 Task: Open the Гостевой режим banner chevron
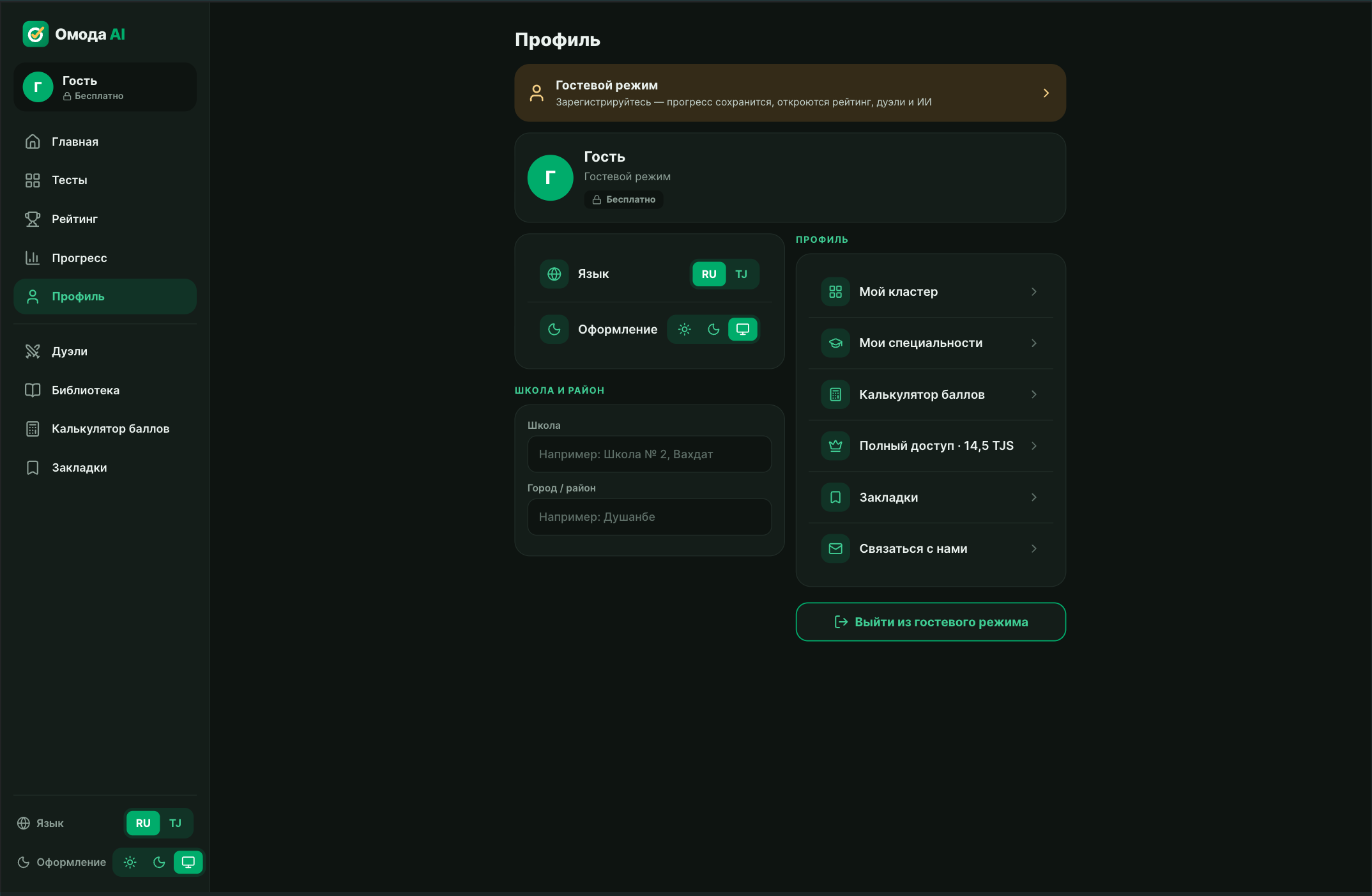(x=1046, y=93)
